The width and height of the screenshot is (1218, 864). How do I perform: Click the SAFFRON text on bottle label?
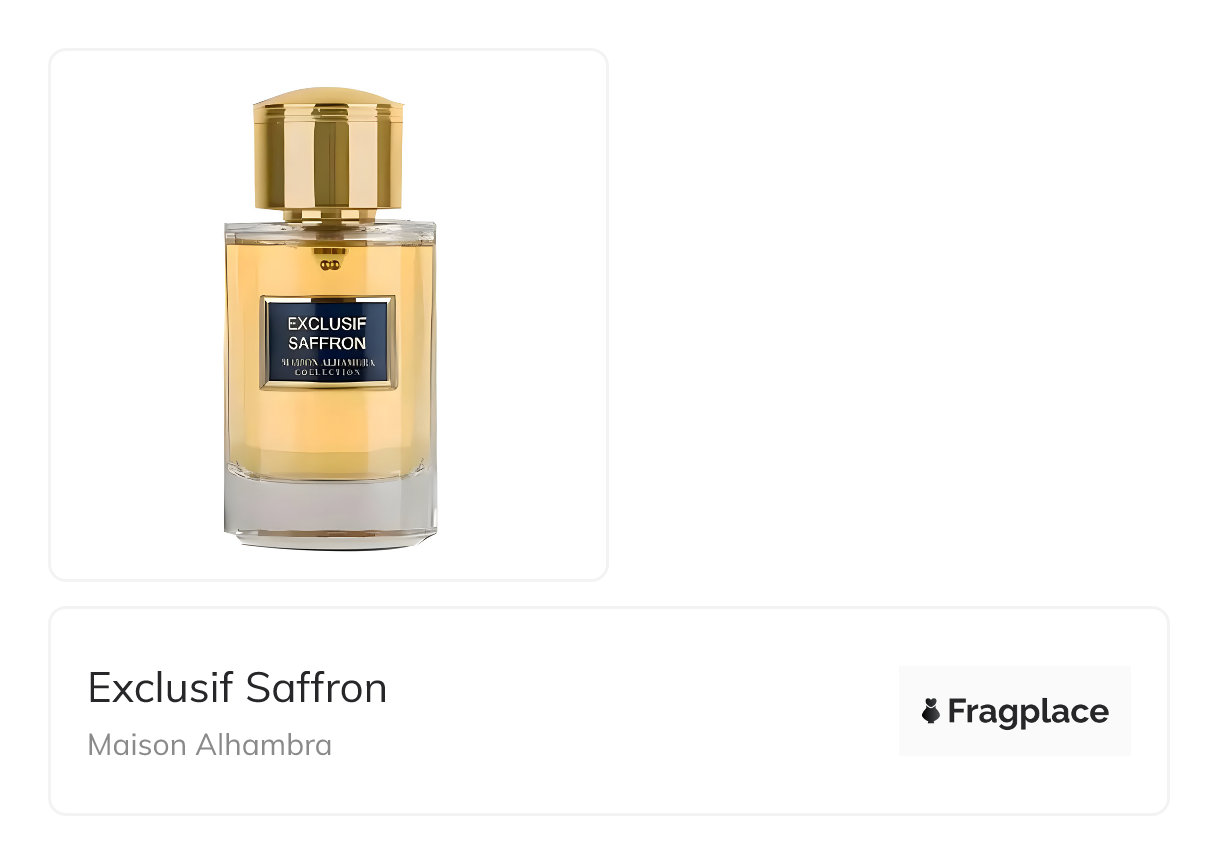[327, 343]
